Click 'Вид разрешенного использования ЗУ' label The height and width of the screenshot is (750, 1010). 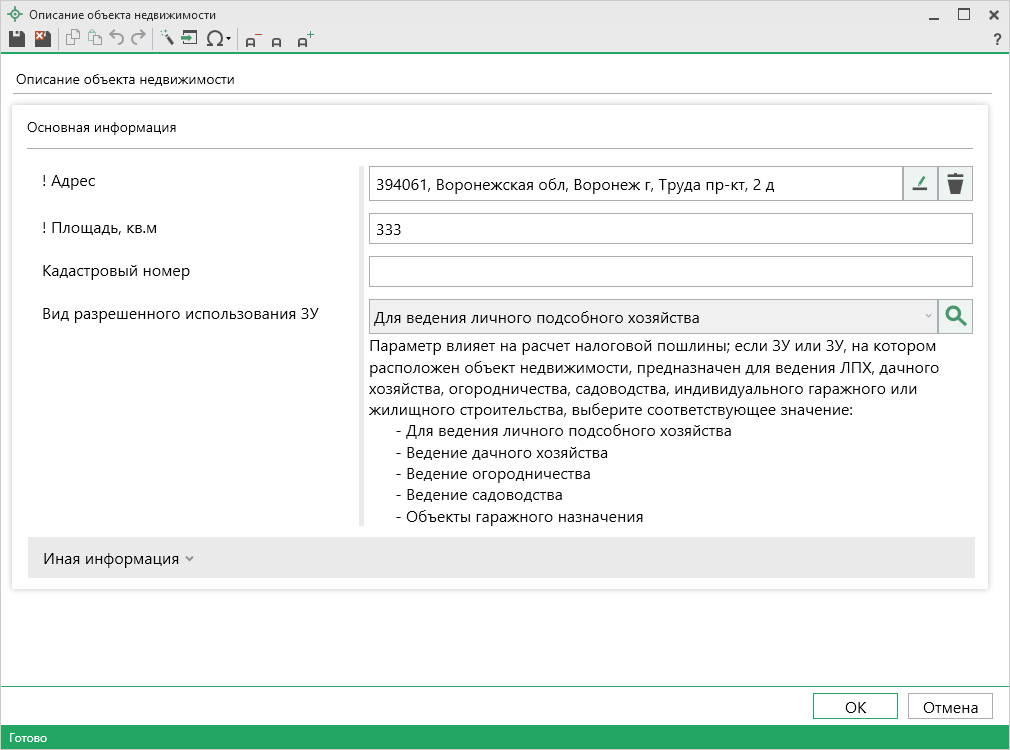pos(180,314)
